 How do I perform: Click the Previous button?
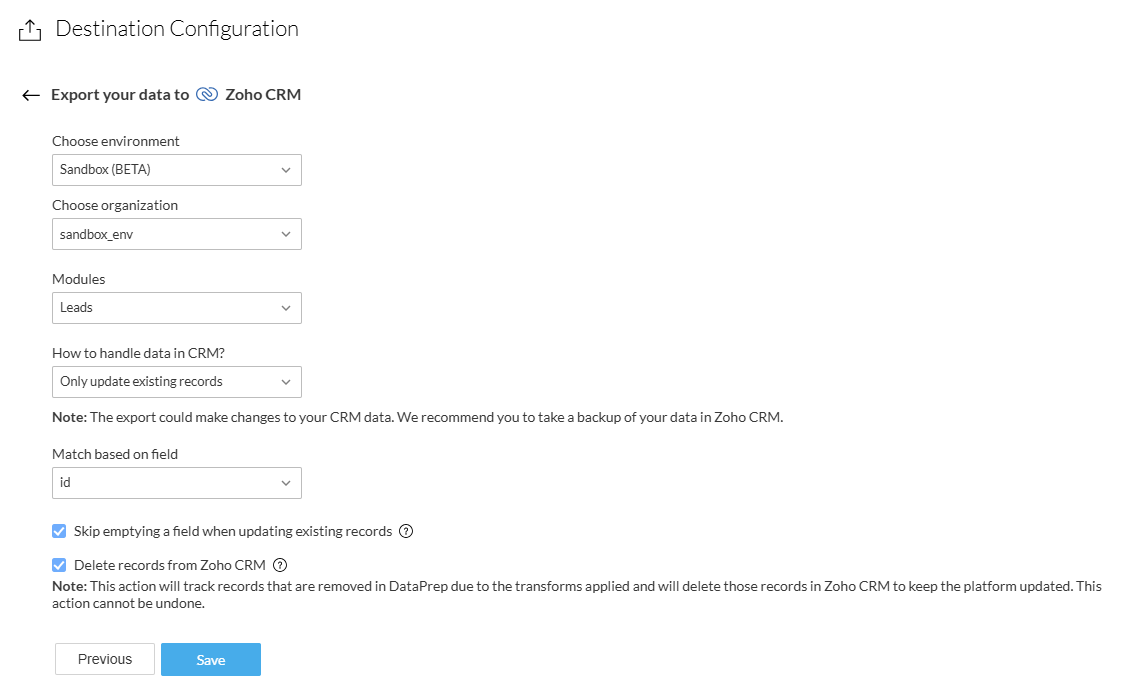pyautogui.click(x=105, y=660)
